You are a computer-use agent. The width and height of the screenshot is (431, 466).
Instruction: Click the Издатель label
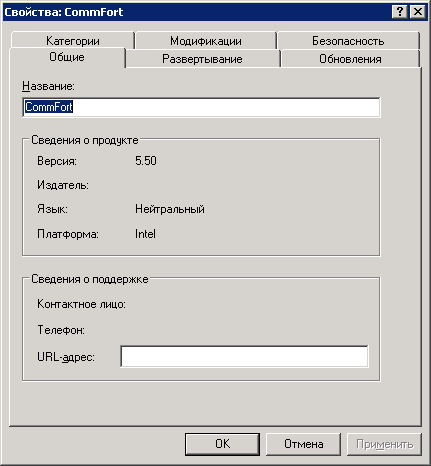point(63,185)
